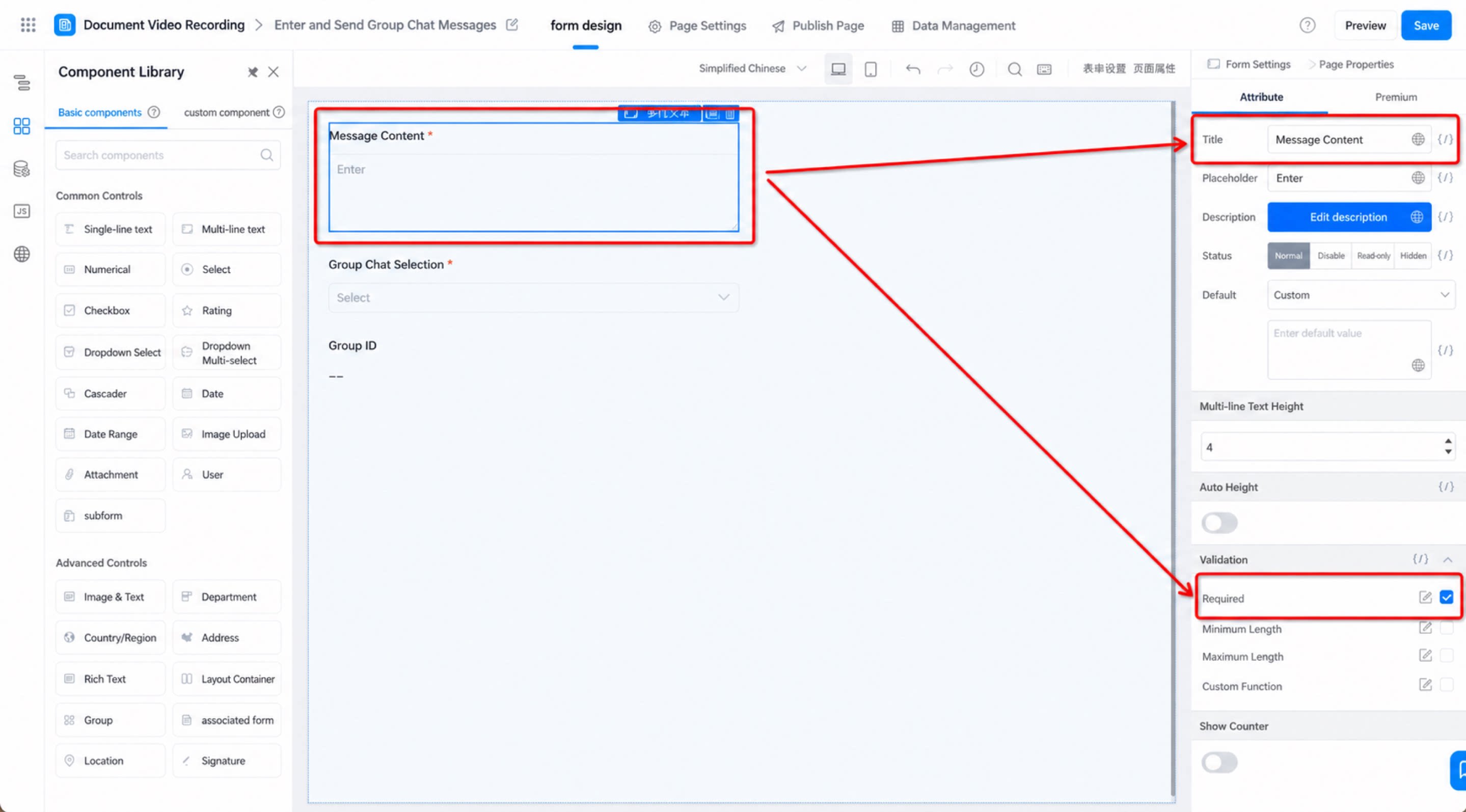
Task: Click the Edit description button
Action: click(x=1349, y=217)
